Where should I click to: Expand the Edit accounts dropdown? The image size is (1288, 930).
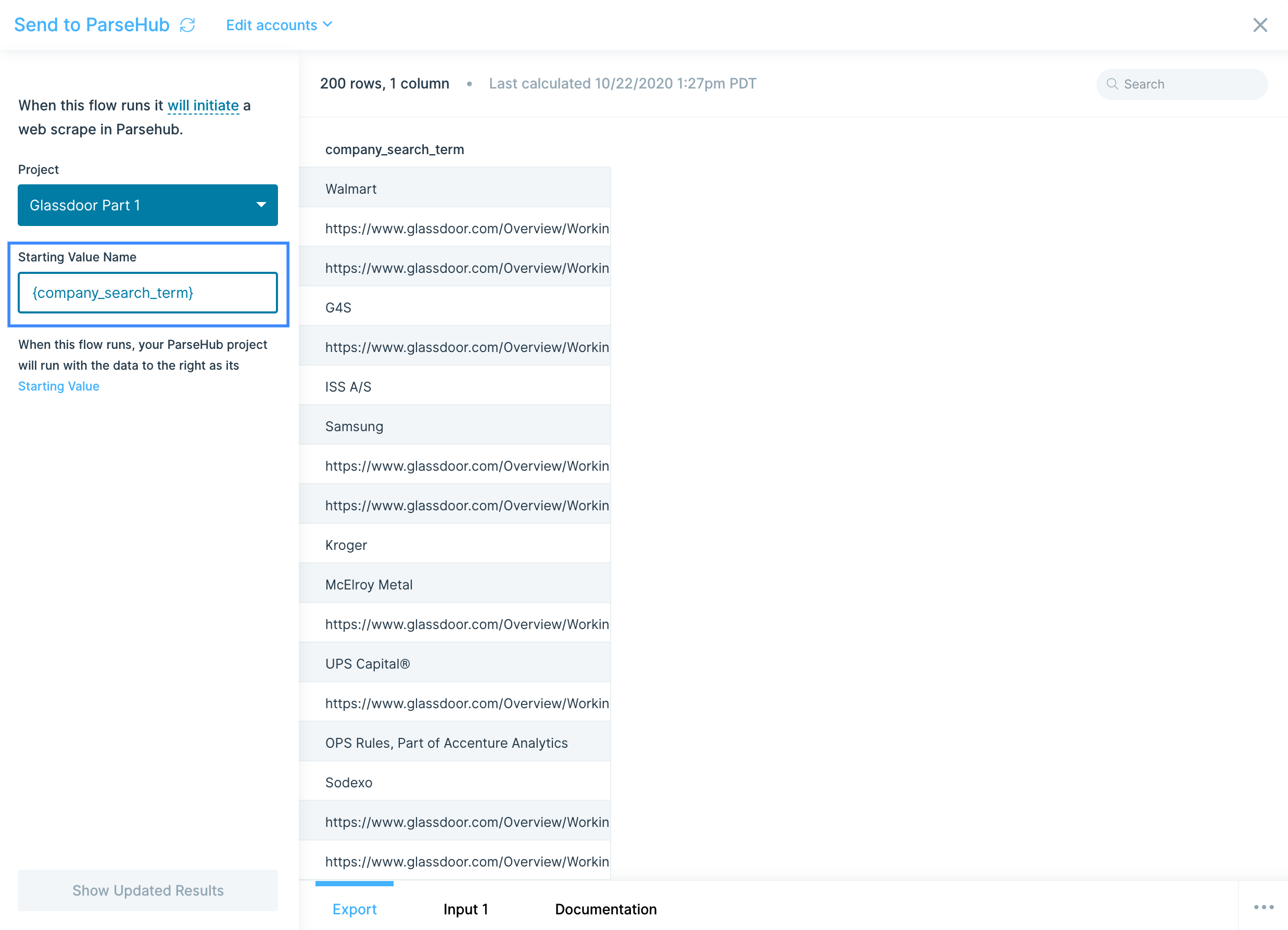pos(279,25)
